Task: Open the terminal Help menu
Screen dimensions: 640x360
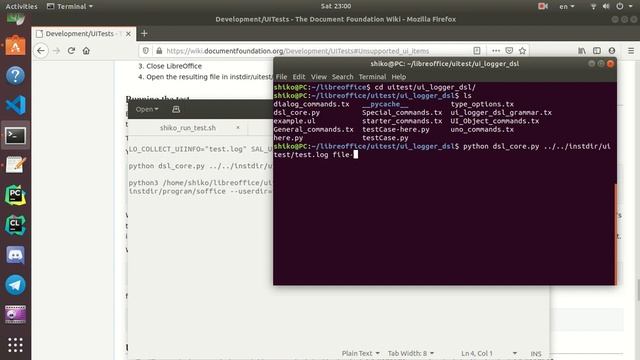Action: click(399, 77)
